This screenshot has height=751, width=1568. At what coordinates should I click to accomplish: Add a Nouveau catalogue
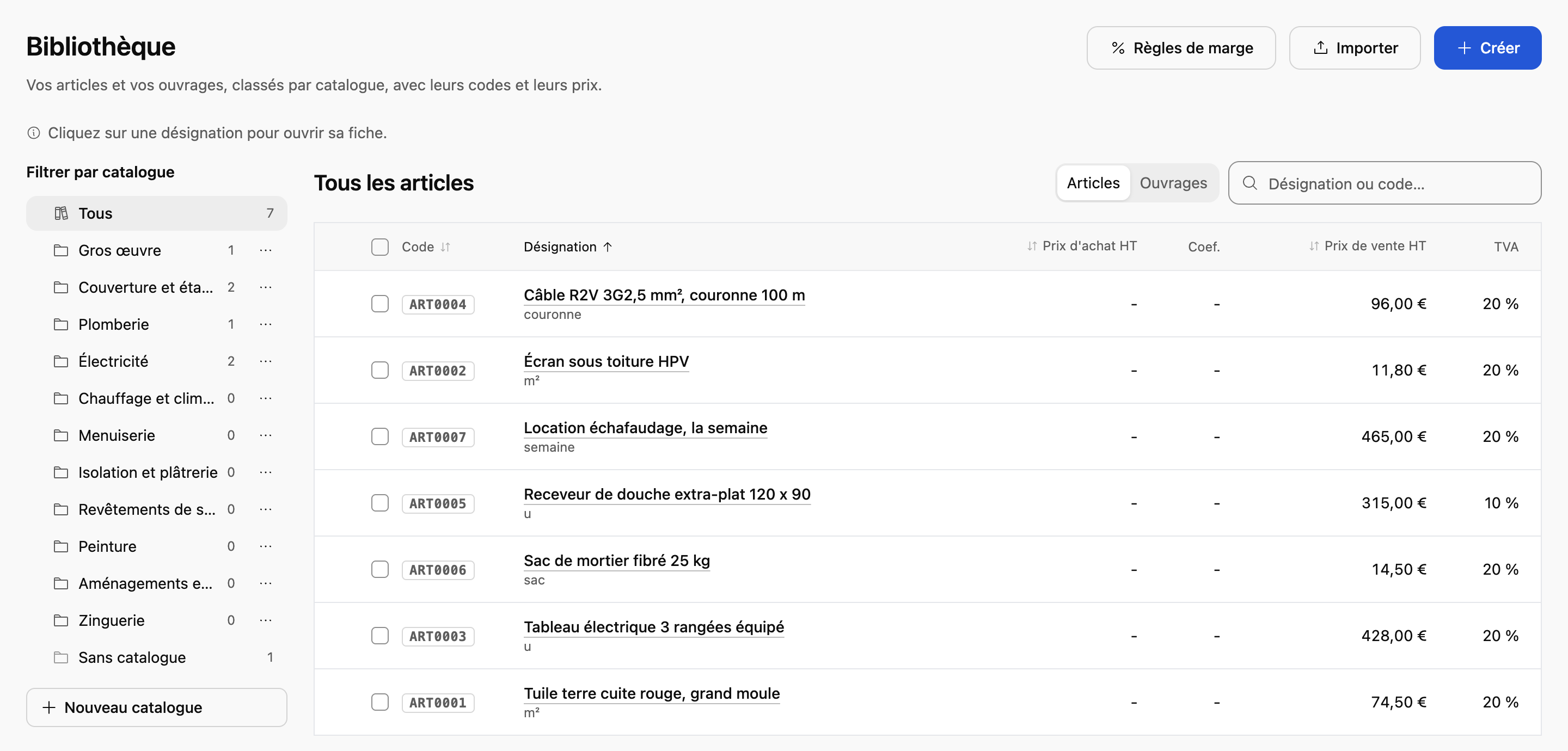click(156, 707)
